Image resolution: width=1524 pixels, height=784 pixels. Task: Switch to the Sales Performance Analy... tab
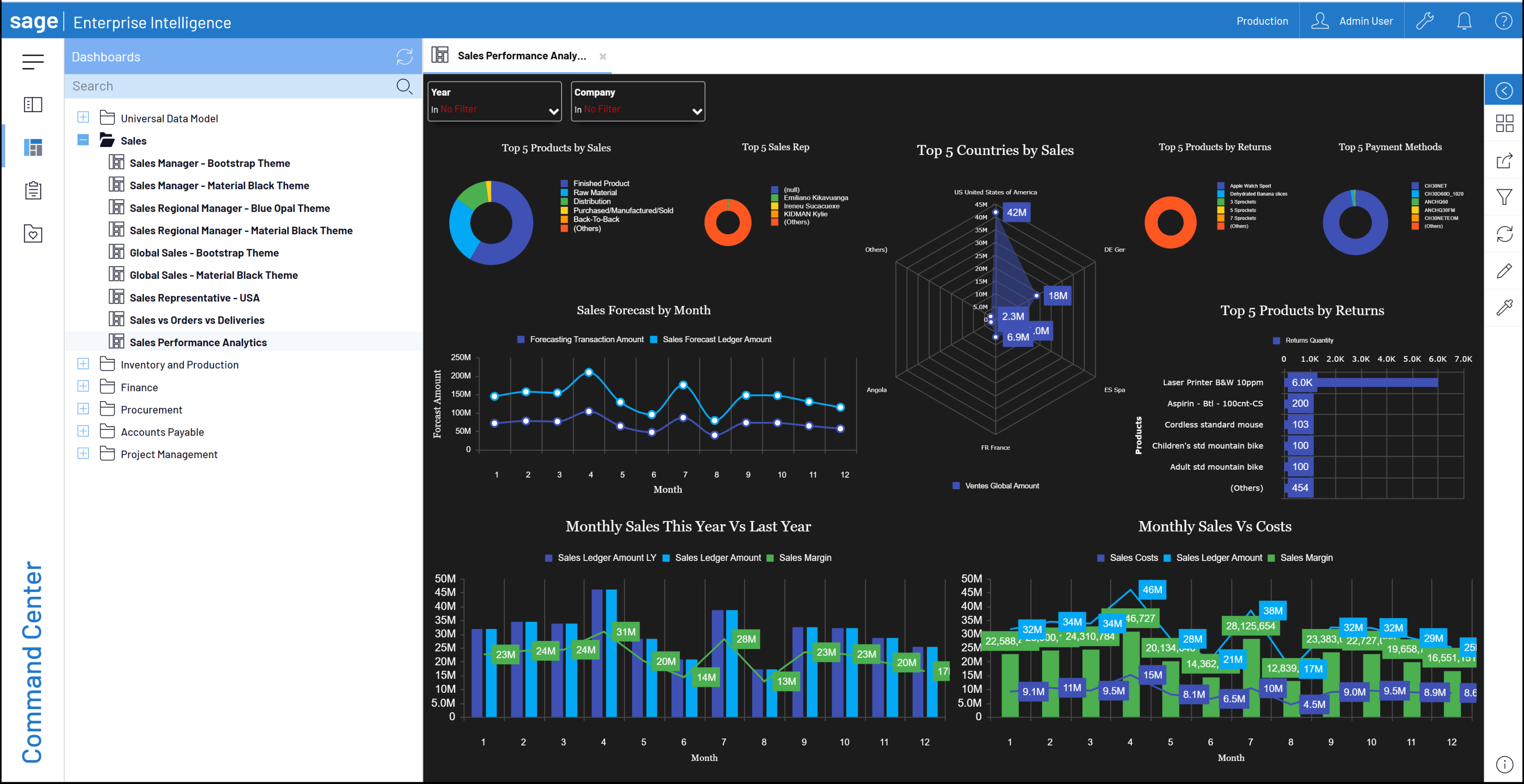pos(521,55)
